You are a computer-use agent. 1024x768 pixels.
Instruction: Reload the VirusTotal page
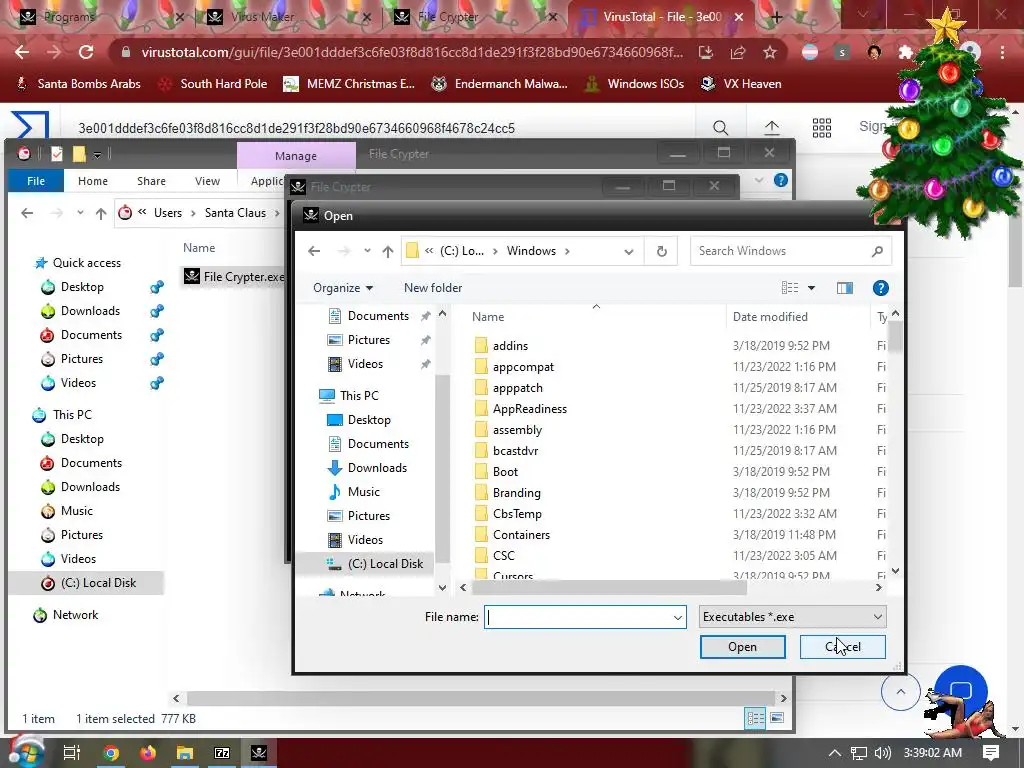86,52
